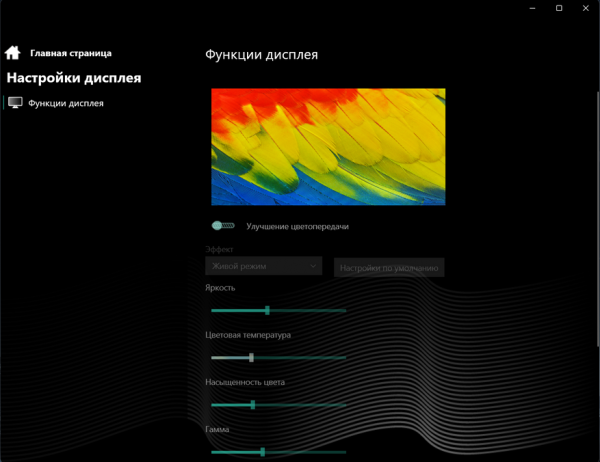
Task: Toggle the Улучшение цветопередачи switch
Action: (x=223, y=226)
